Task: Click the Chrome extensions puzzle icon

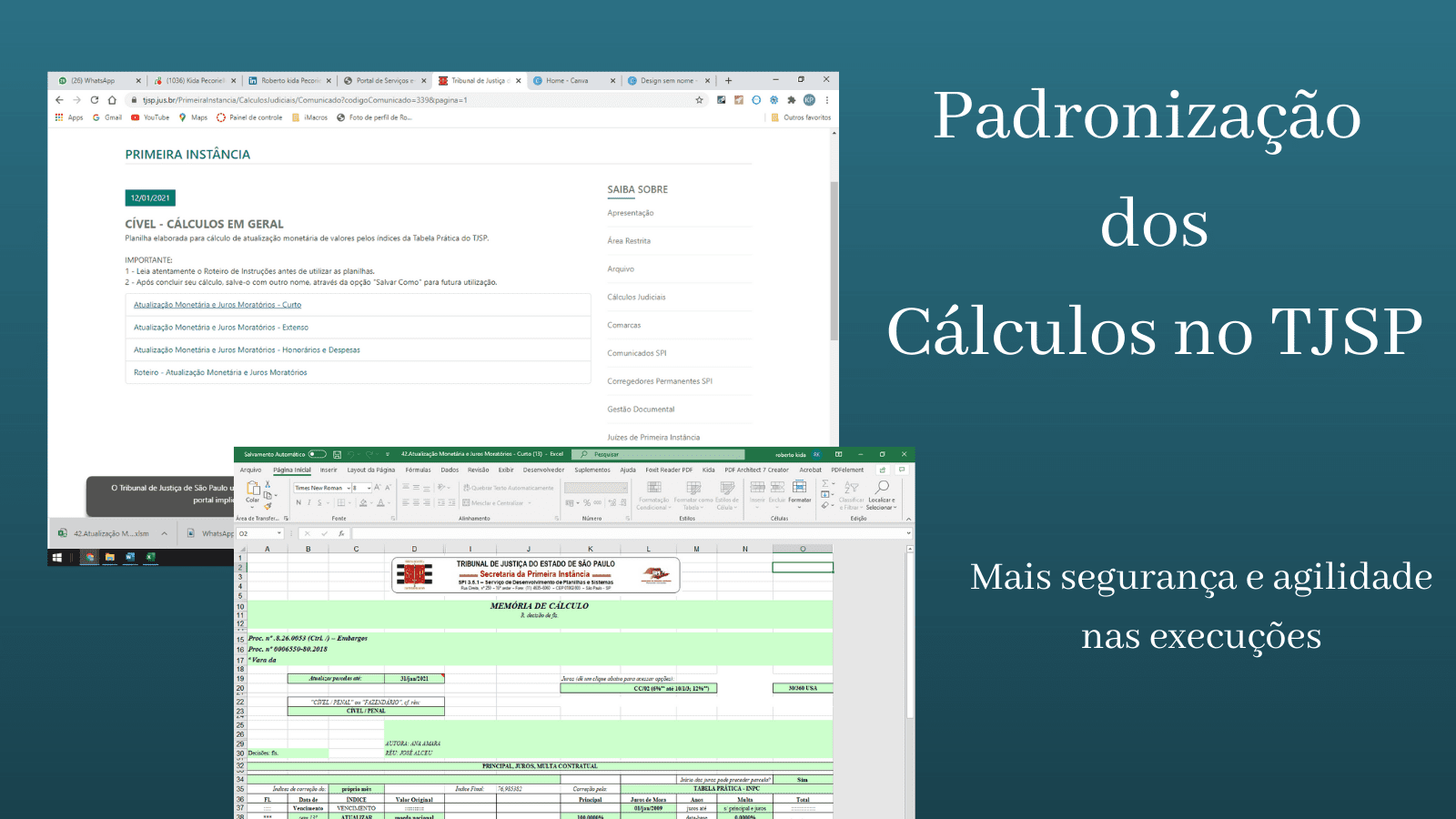Action: (x=792, y=100)
